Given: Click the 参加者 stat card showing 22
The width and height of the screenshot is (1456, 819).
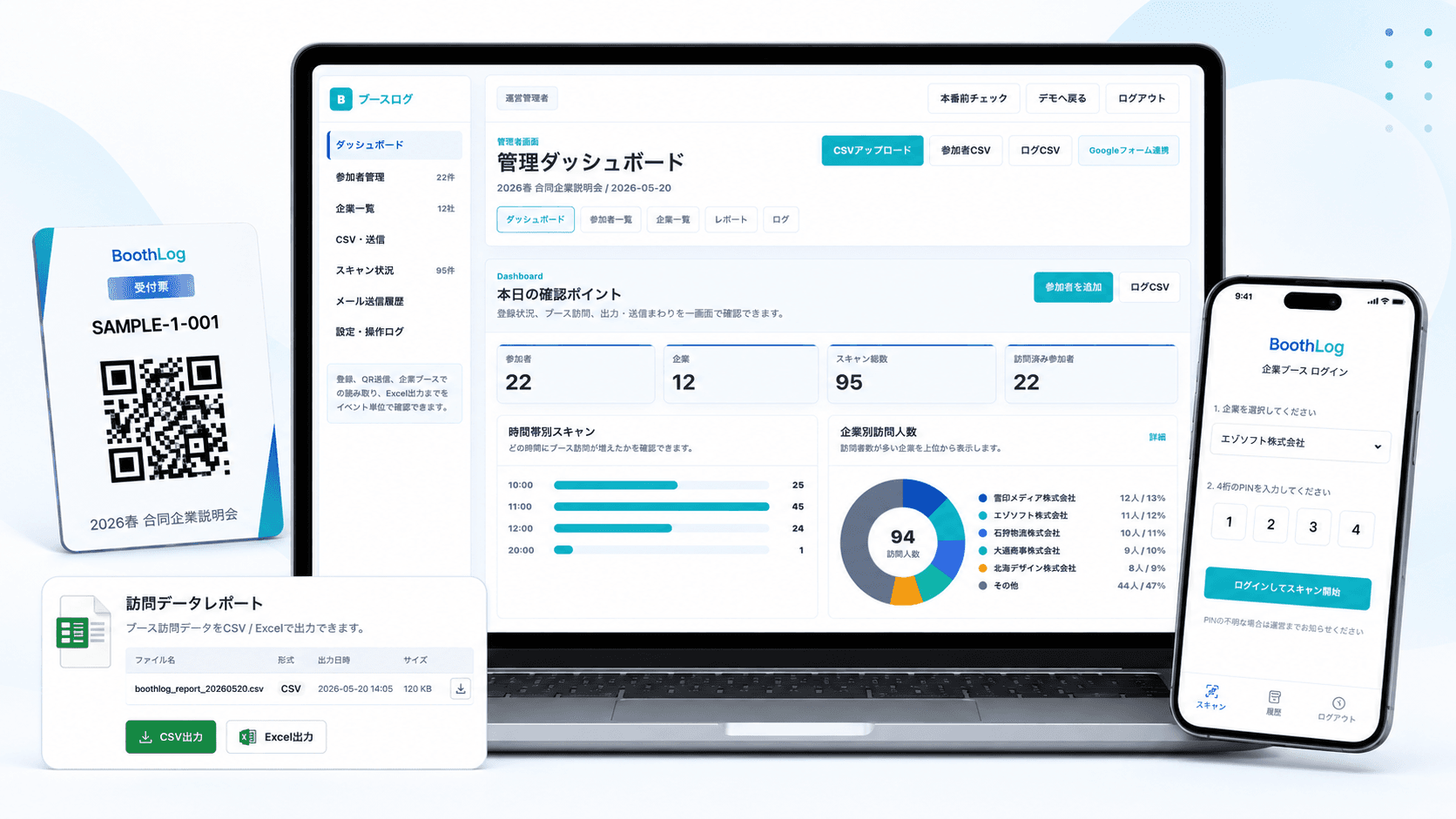Looking at the screenshot, I should [x=576, y=374].
